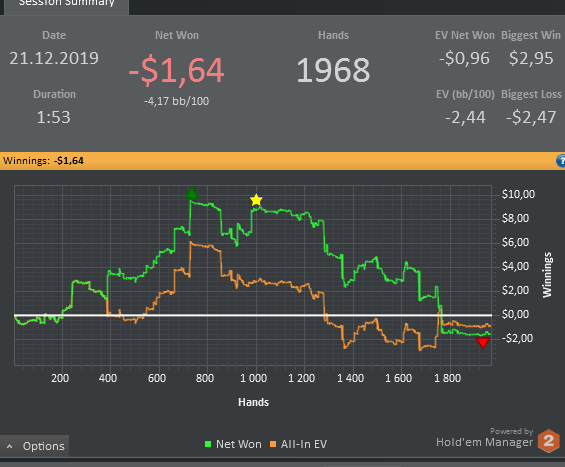Click the 1 800 hands axis tick

[447, 378]
